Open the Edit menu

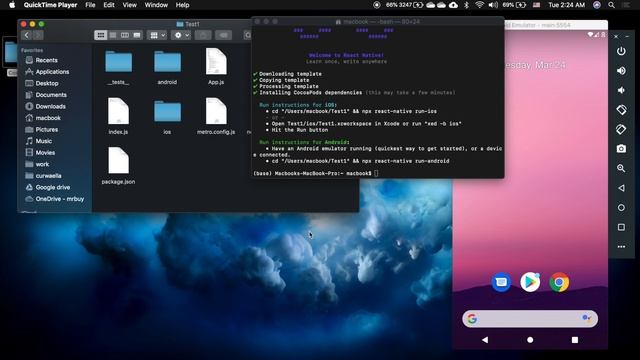(x=109, y=5)
